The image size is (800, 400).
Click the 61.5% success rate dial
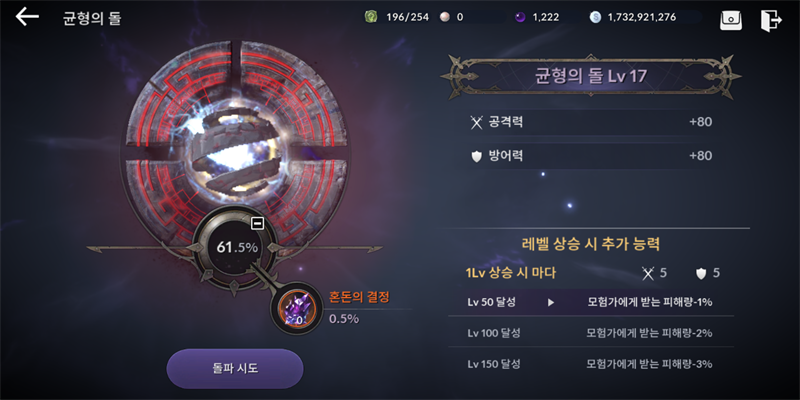236,247
